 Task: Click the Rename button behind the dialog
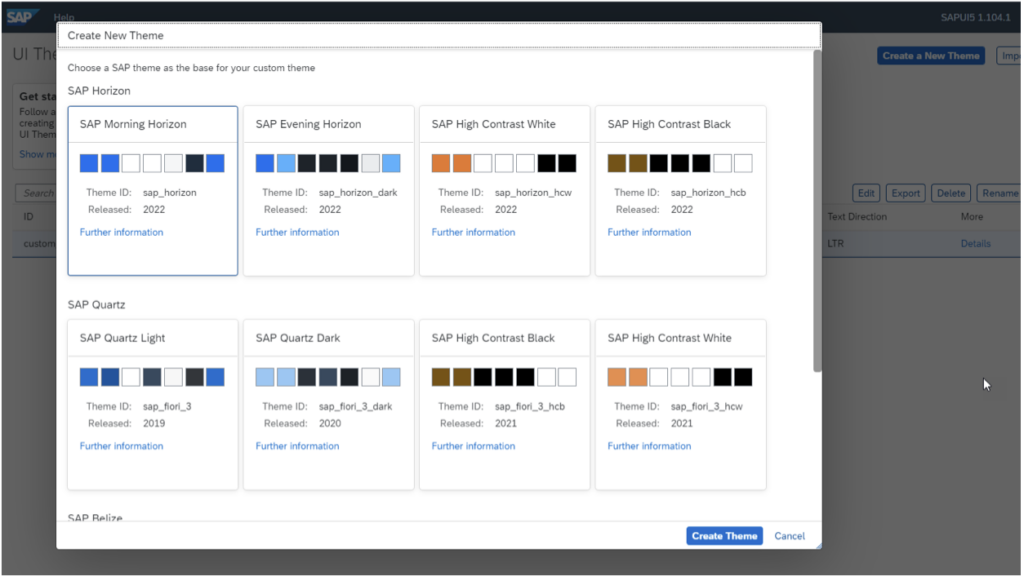pos(999,192)
